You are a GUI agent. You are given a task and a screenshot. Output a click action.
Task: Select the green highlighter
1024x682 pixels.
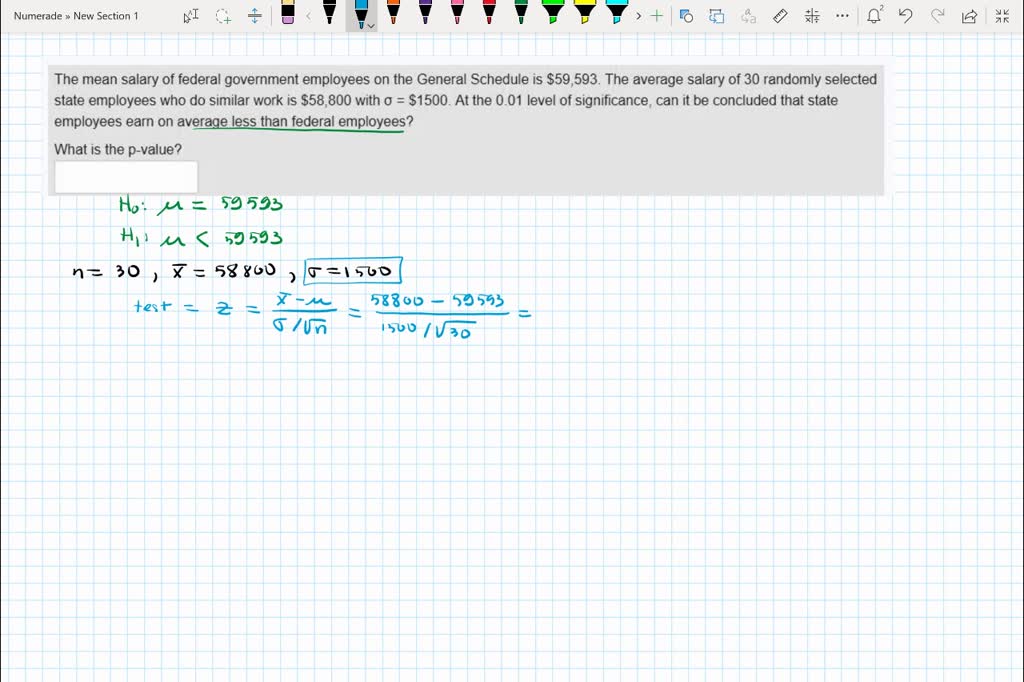pos(552,13)
